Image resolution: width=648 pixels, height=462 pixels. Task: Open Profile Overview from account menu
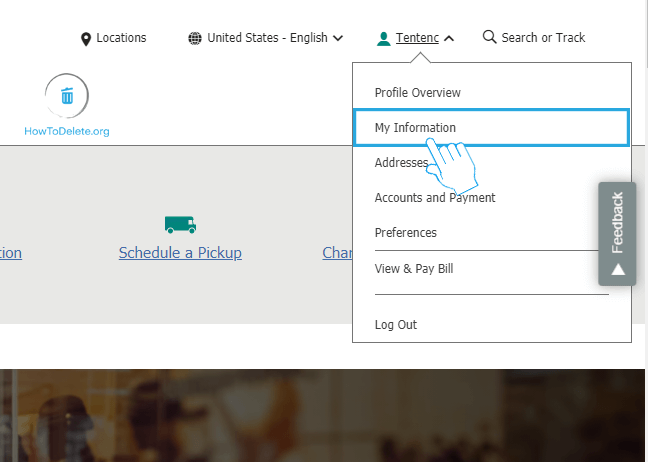(417, 93)
